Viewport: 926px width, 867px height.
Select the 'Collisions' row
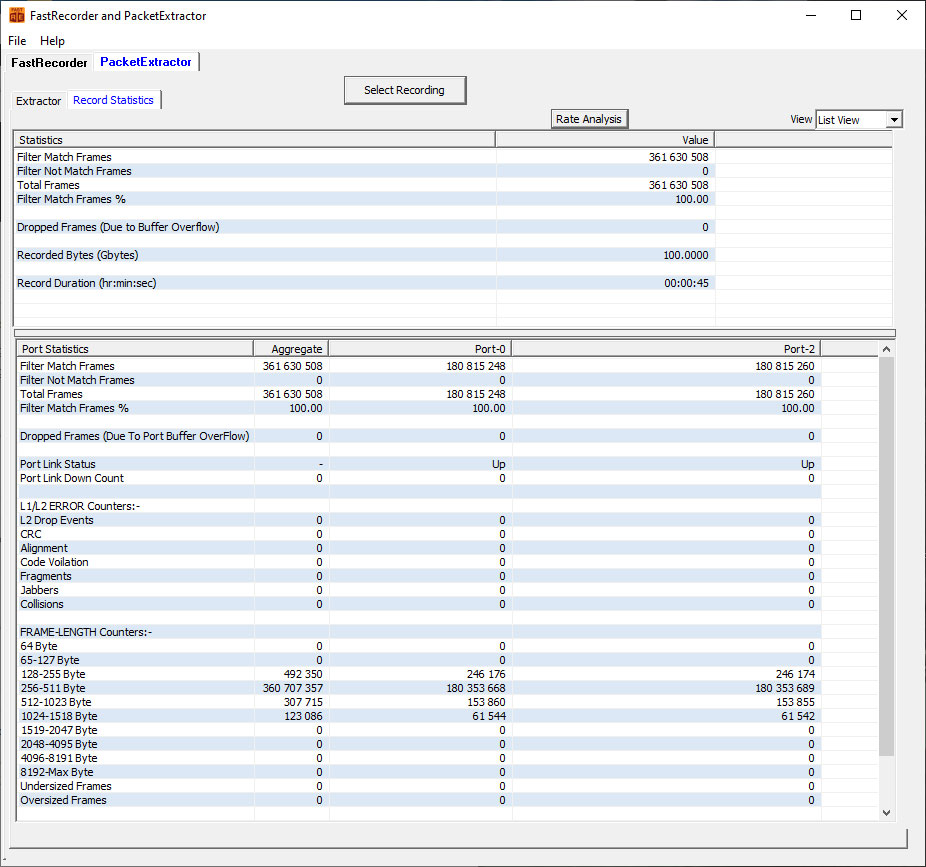[x=419, y=604]
